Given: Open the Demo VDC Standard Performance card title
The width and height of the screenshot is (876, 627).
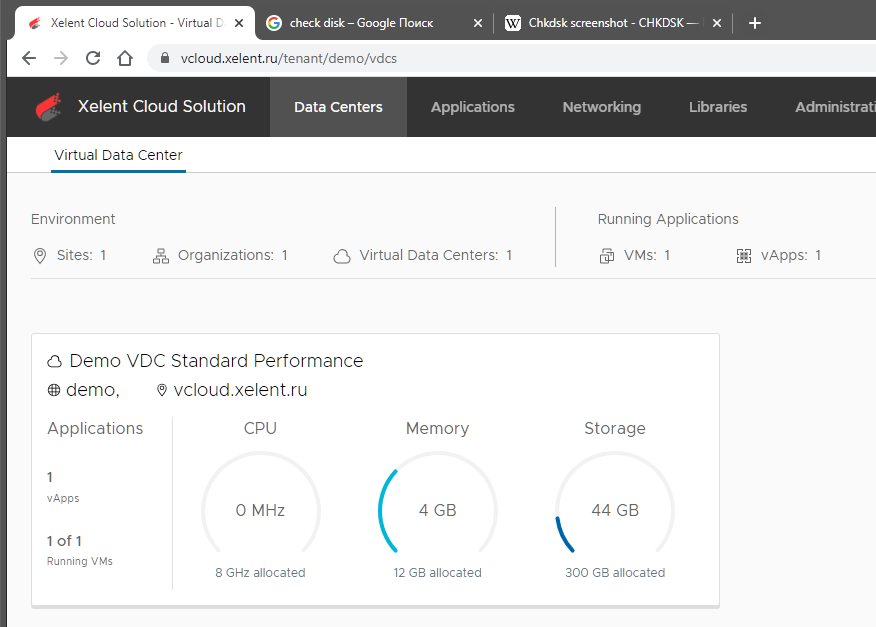Looking at the screenshot, I should coord(216,361).
